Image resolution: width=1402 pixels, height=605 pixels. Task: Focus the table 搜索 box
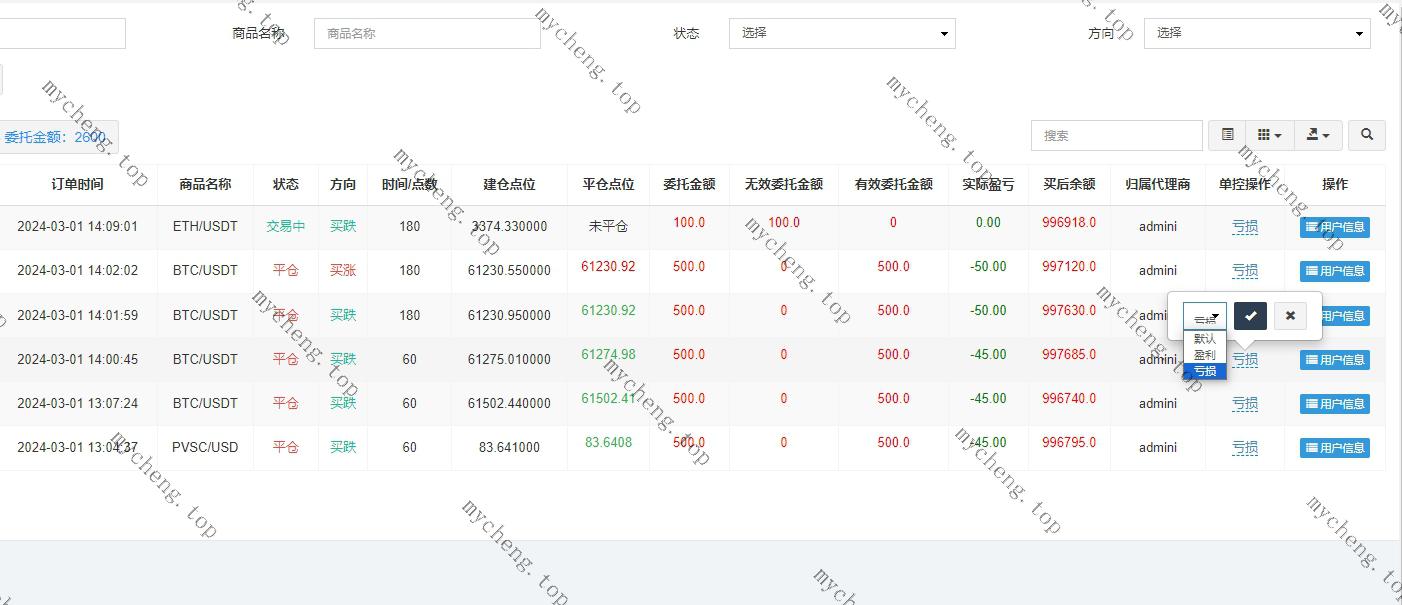coord(1116,135)
